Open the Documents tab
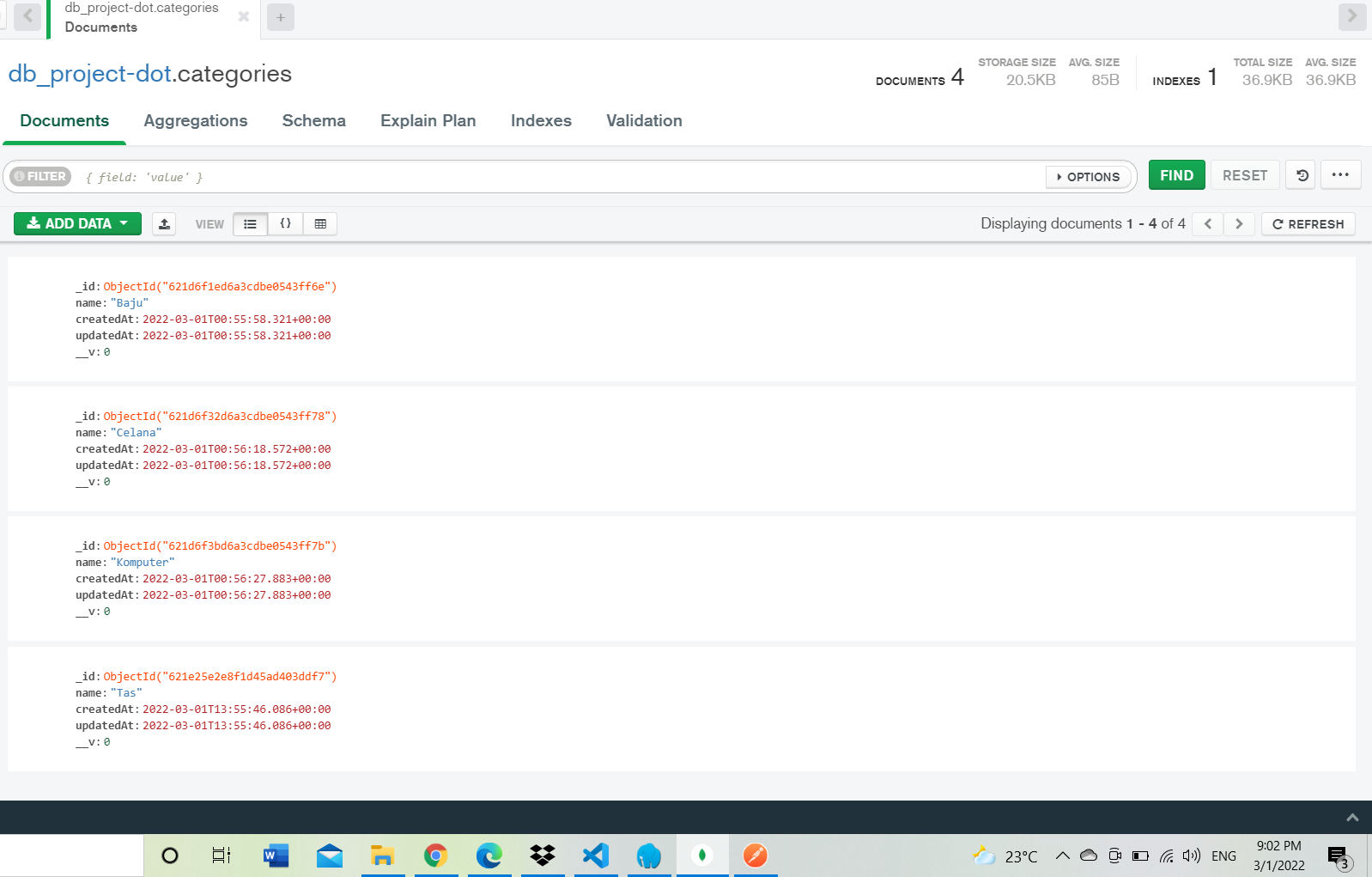The width and height of the screenshot is (1372, 877). (x=64, y=121)
